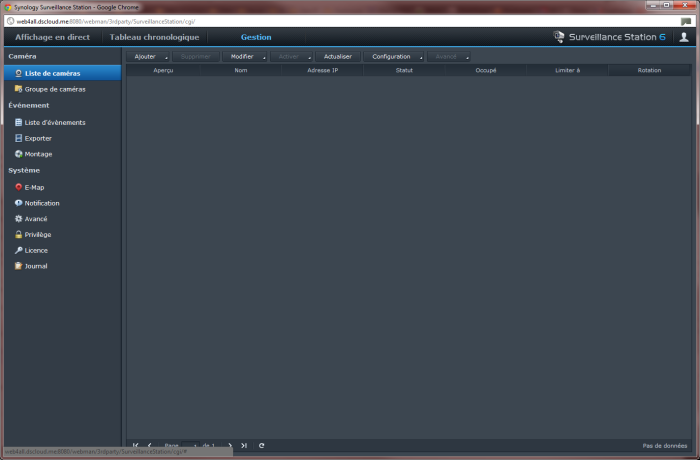Viewport: 700px width, 460px height.
Task: Click the user account icon
Action: click(684, 37)
